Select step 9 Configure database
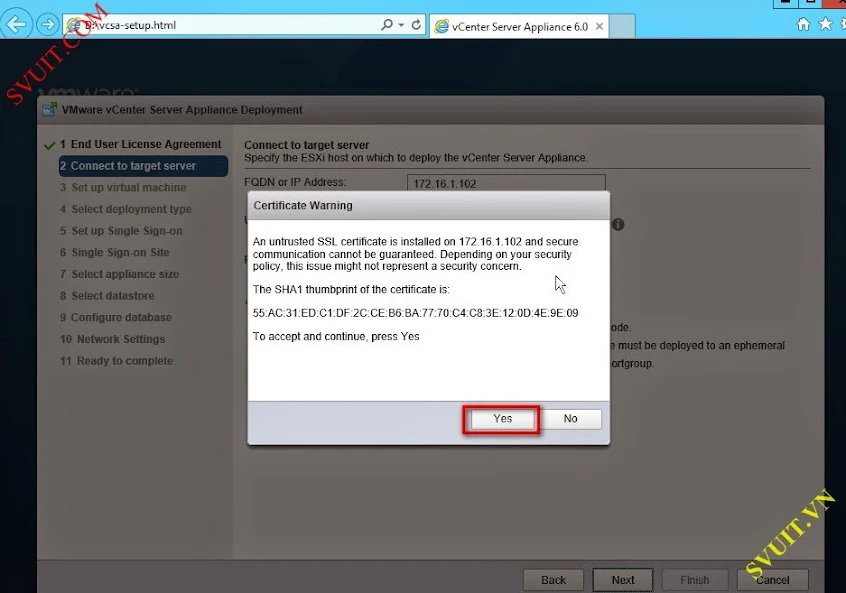 click(115, 317)
